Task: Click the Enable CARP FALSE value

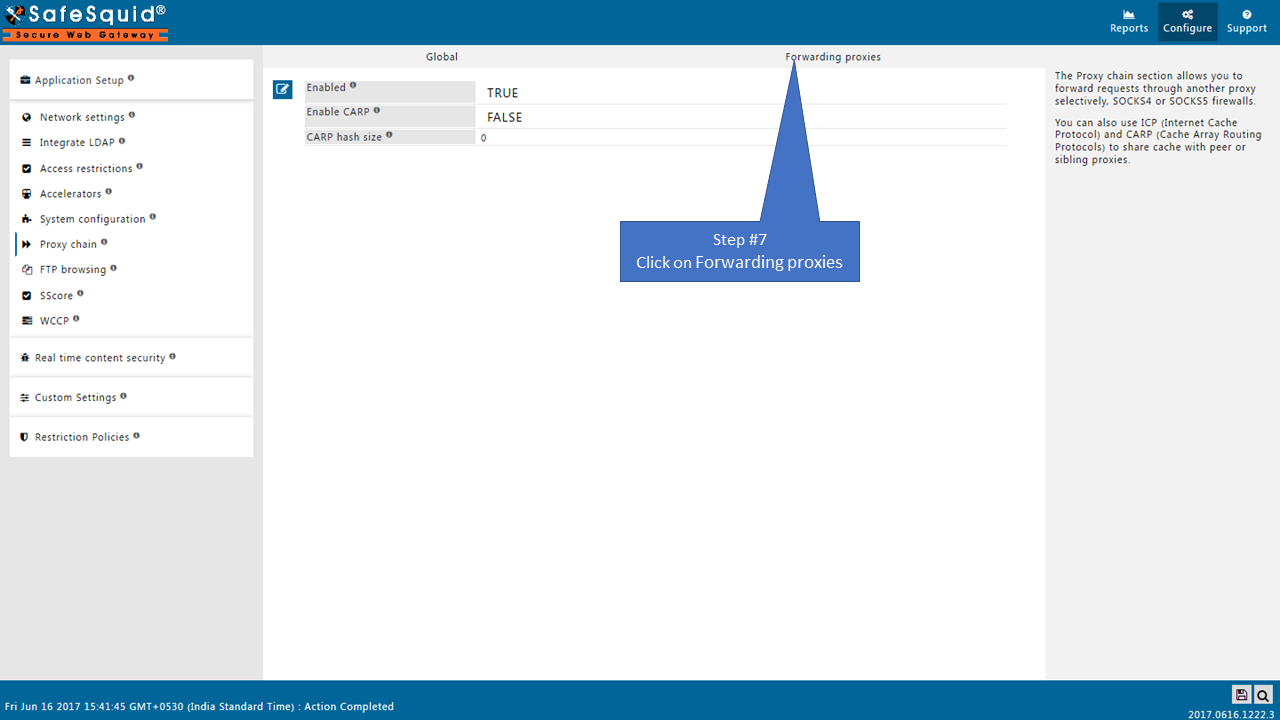Action: coord(504,117)
